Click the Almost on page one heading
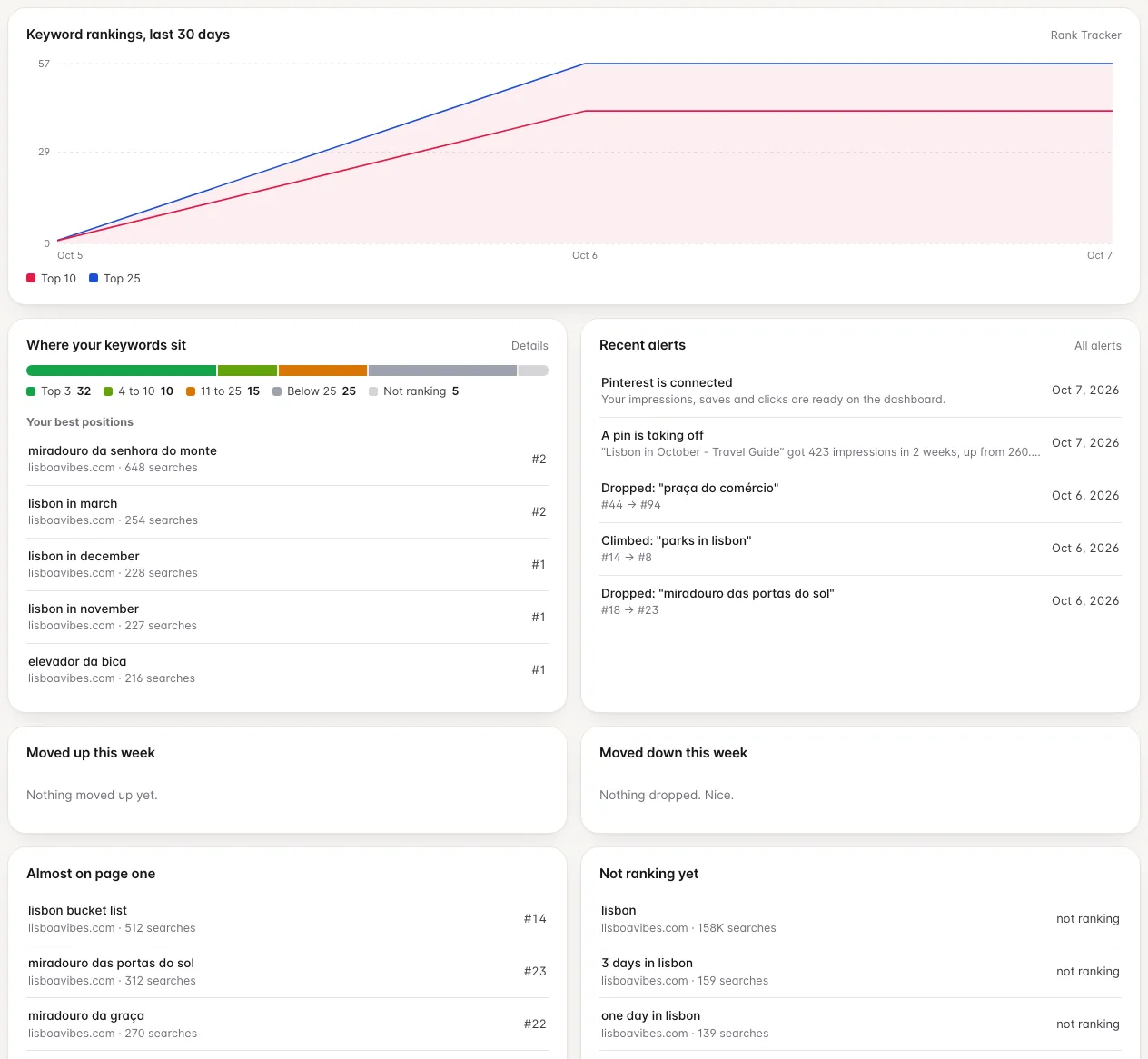 (x=91, y=874)
